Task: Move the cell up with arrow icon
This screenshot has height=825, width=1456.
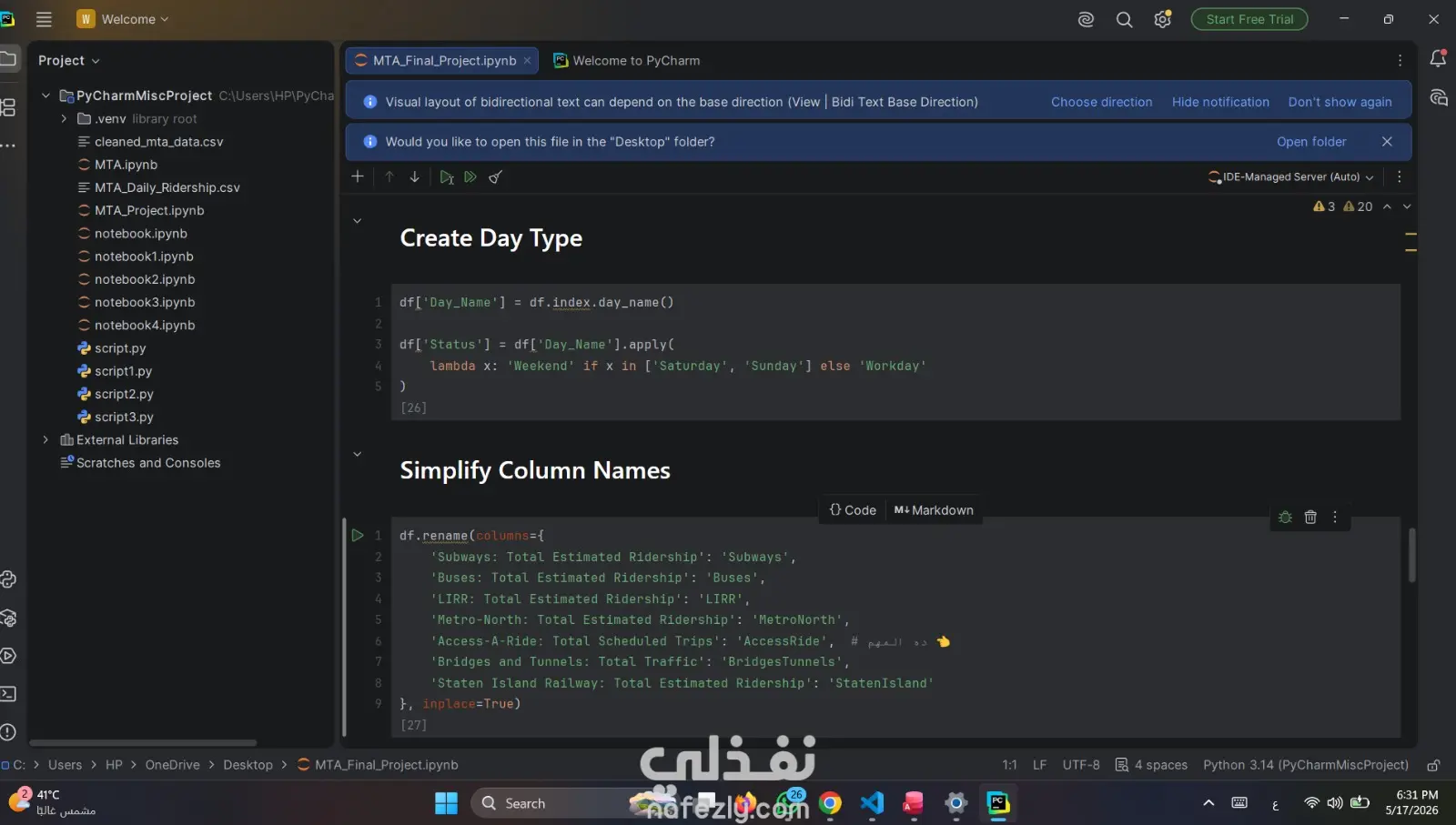Action: (x=389, y=176)
